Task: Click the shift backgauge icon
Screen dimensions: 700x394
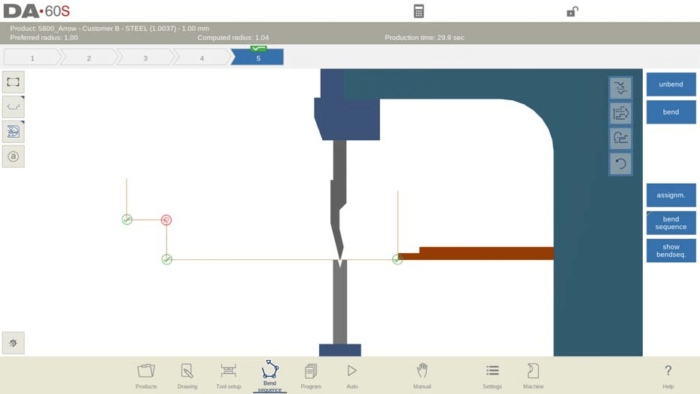Action: pyautogui.click(x=621, y=88)
